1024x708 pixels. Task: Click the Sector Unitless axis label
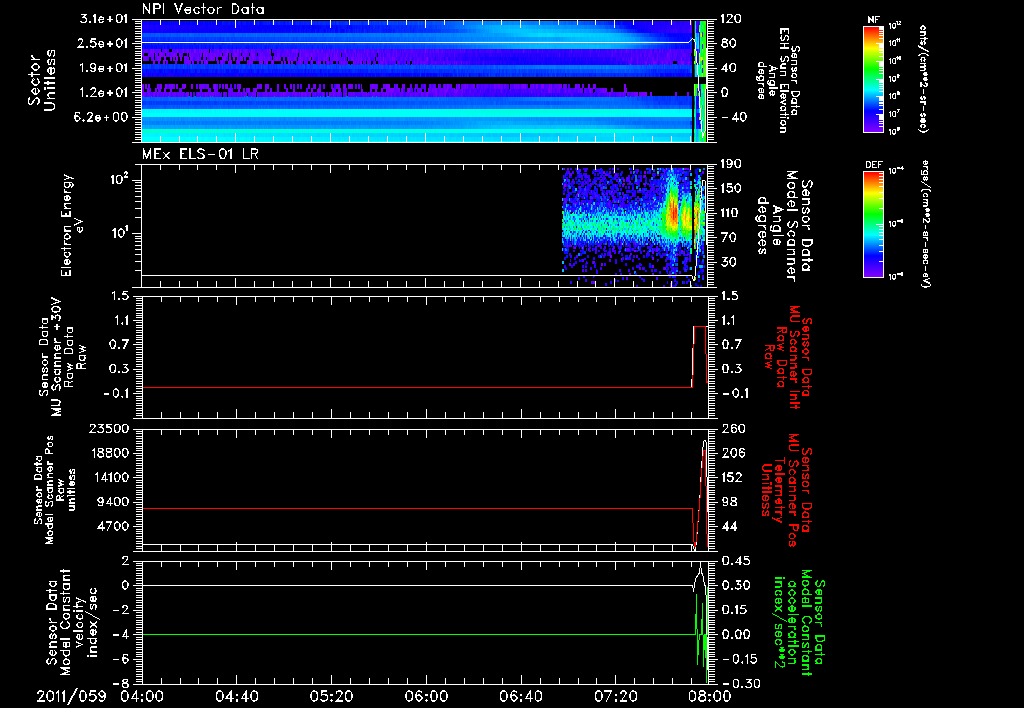(x=41, y=79)
